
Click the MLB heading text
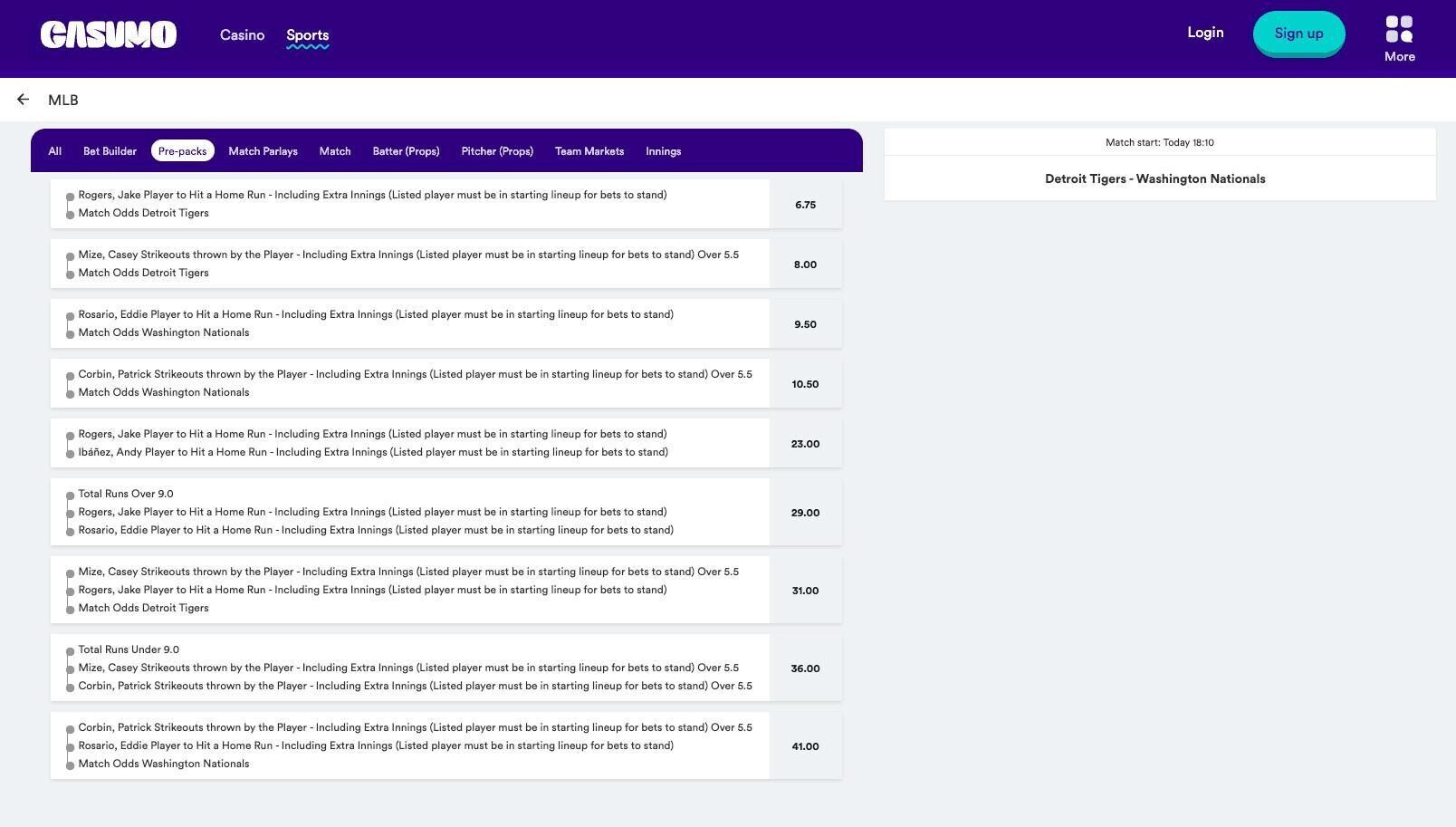click(63, 100)
